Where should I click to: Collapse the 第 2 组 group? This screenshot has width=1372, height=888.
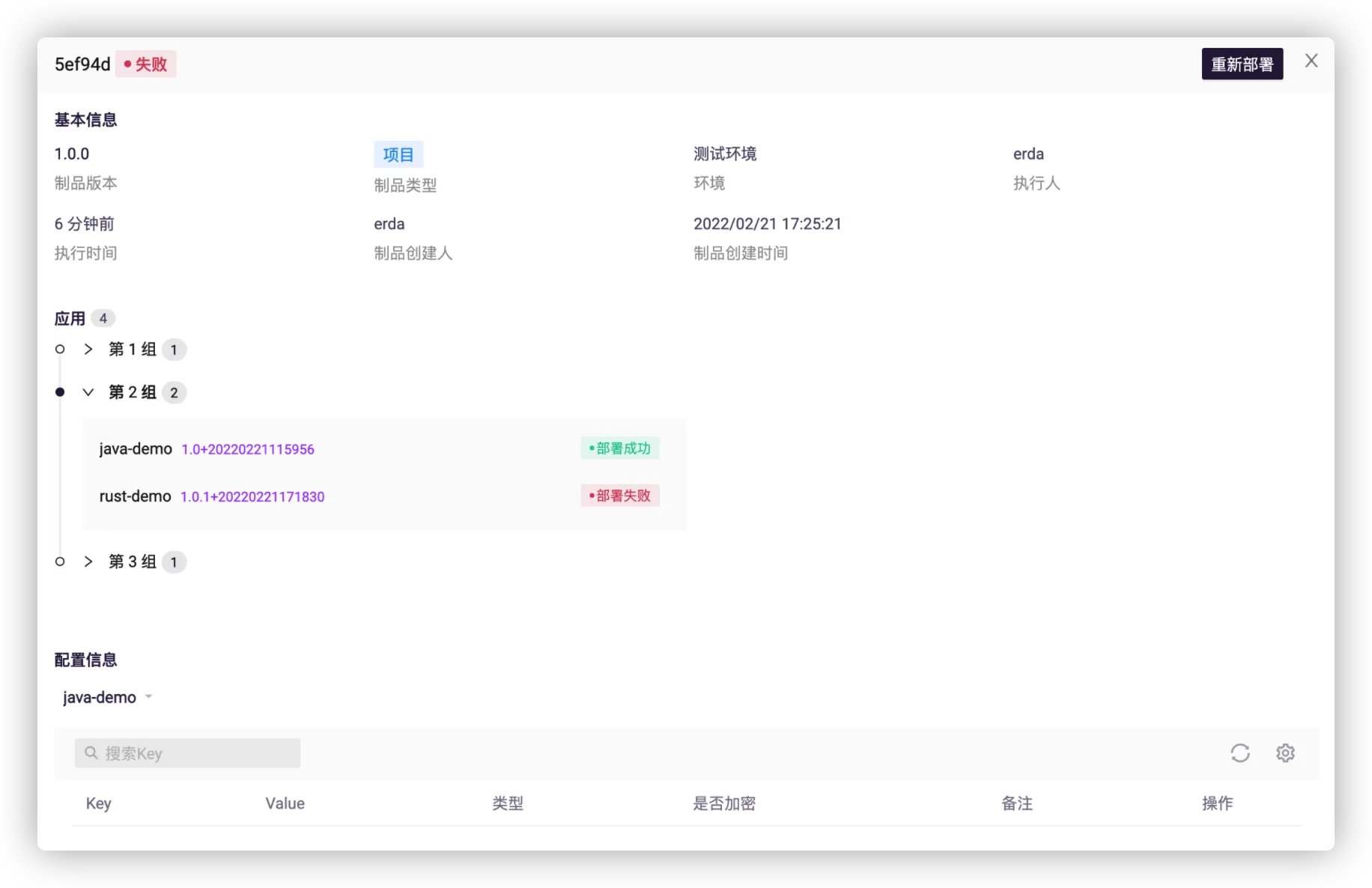(88, 392)
